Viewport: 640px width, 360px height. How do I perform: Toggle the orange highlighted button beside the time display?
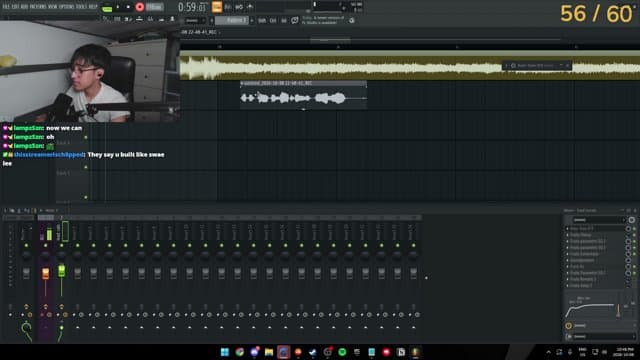tap(217, 7)
